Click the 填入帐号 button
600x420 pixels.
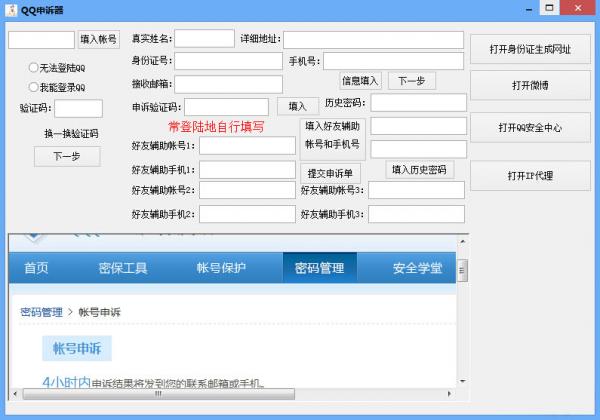click(x=99, y=39)
